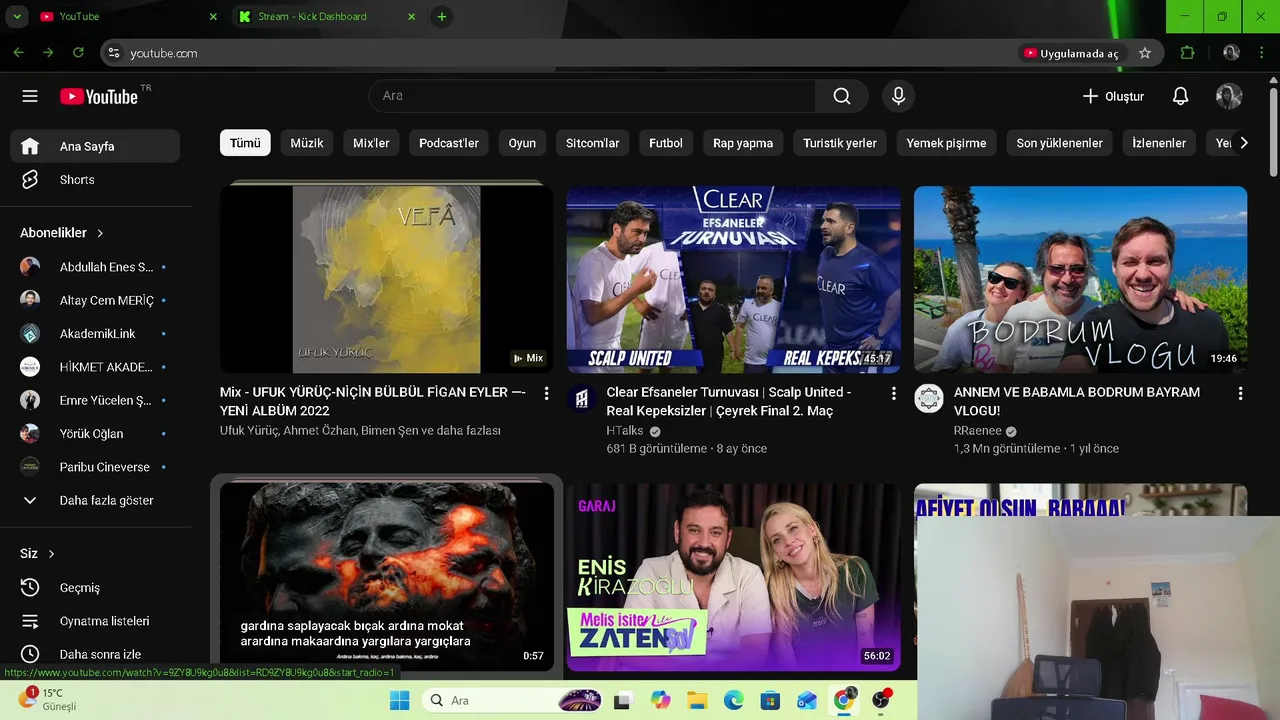Open Microsoft Edge from the taskbar
Image resolution: width=1280 pixels, height=720 pixels.
click(734, 700)
